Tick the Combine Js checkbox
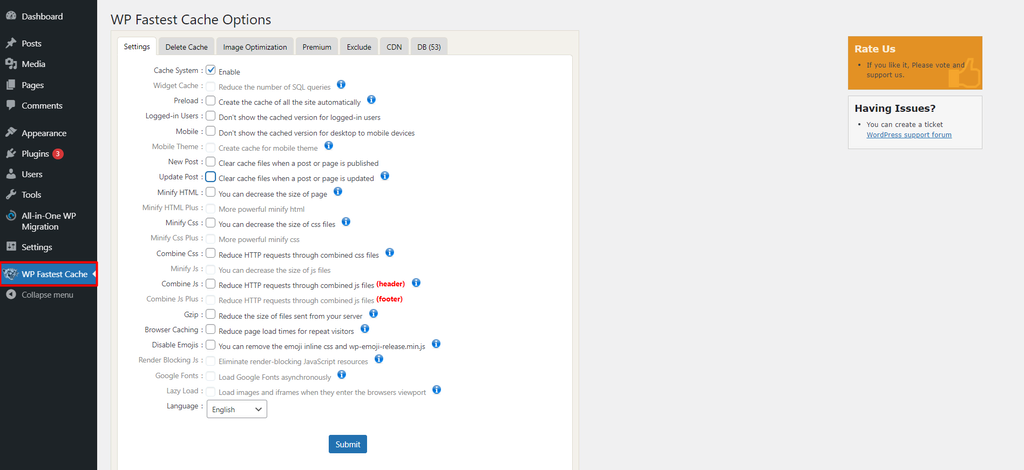This screenshot has width=1024, height=470. click(x=211, y=283)
